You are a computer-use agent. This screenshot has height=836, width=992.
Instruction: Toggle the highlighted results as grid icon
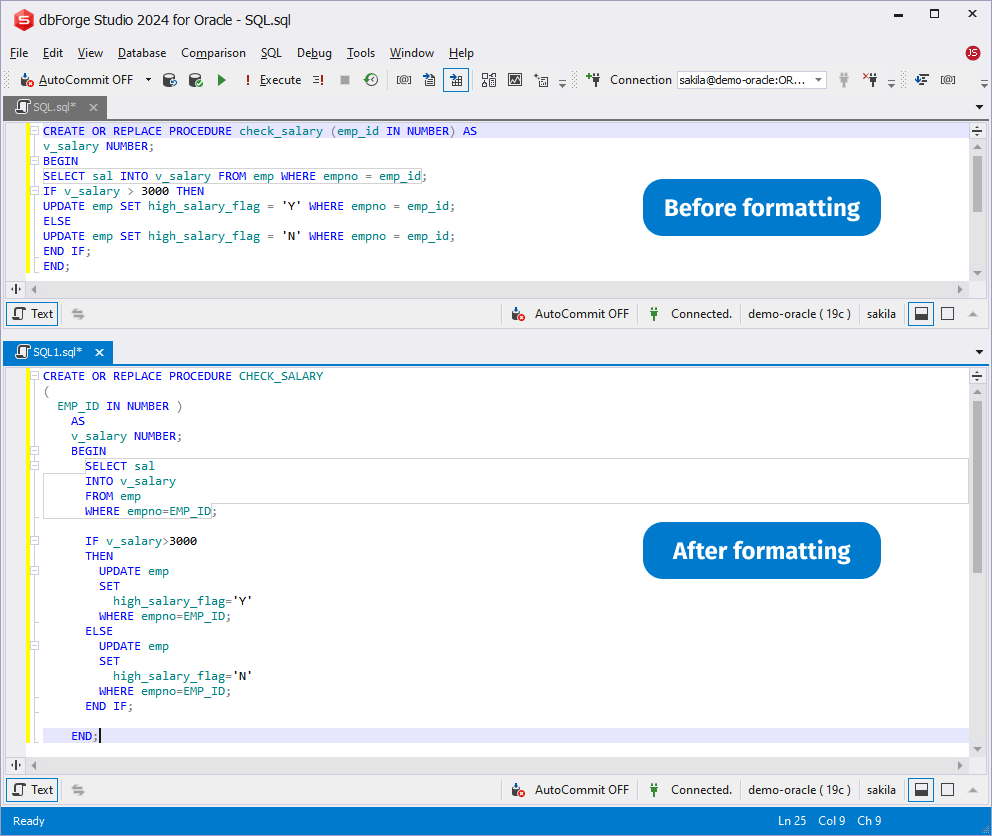tap(456, 80)
